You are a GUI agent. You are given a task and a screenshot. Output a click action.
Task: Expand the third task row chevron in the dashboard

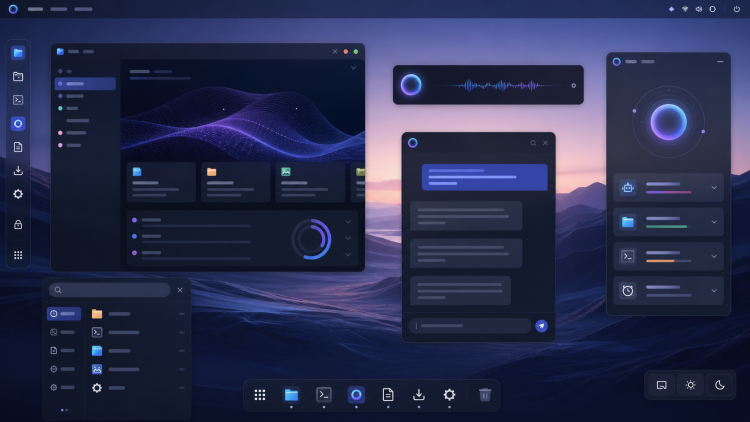[348, 255]
